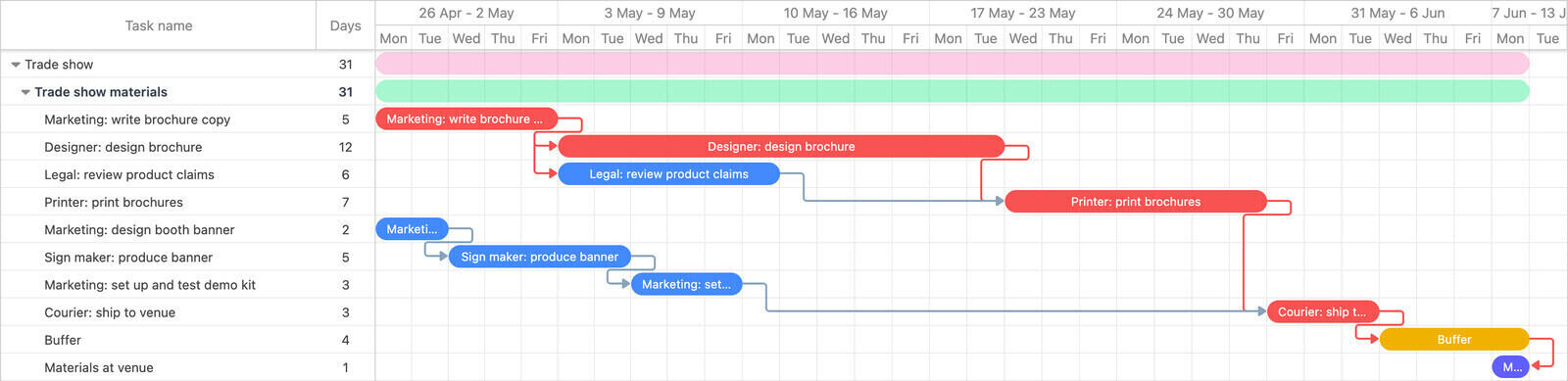Select 'Marketing: write brochure copy' task row

pos(187,119)
